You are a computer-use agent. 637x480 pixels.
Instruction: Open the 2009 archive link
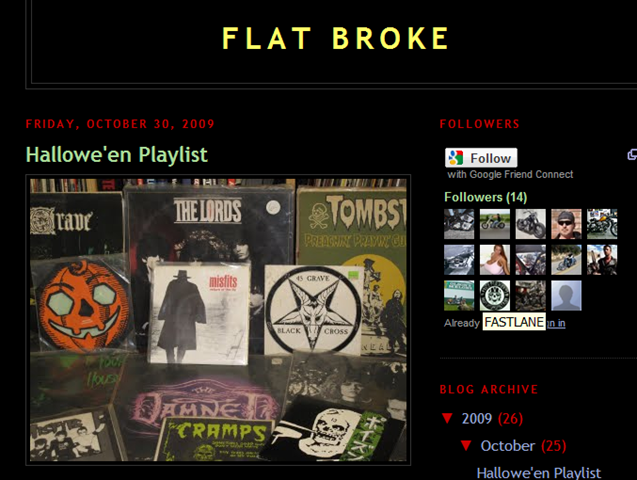(477, 418)
